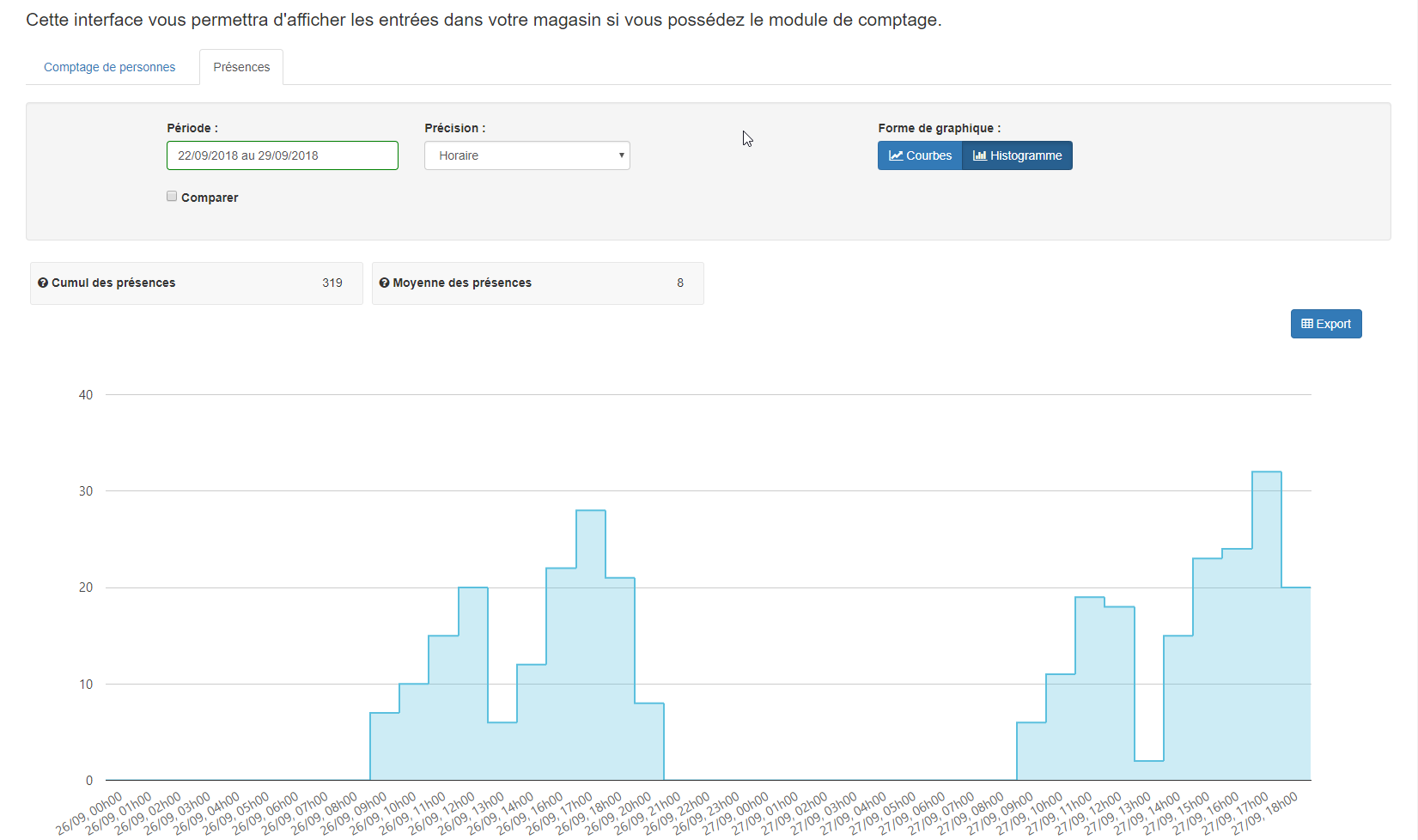Switch to Comptage de personnes tab
Viewport: 1418px width, 840px height.
coord(109,67)
